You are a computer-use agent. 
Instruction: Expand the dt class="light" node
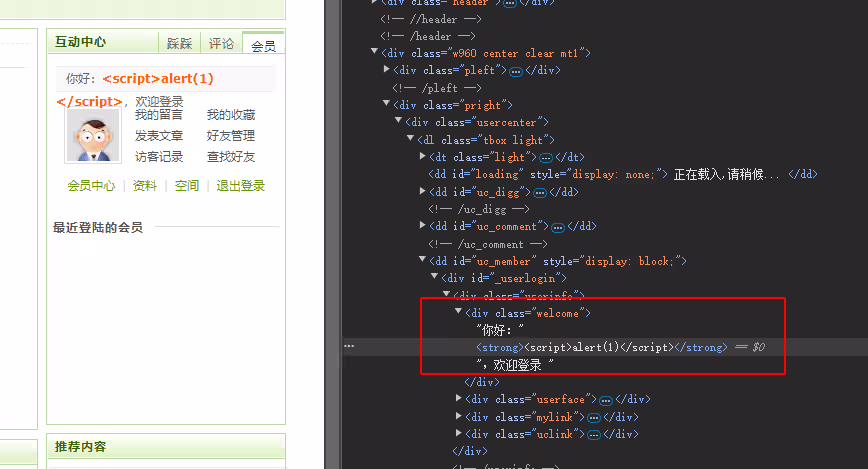click(423, 157)
